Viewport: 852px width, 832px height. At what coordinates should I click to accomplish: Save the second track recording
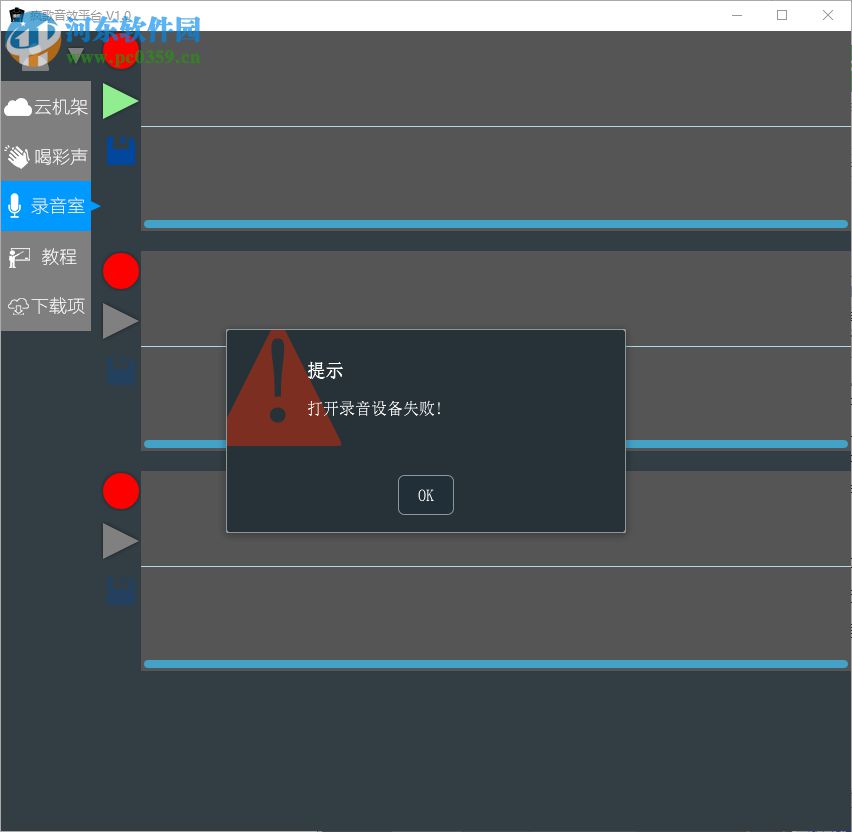[x=121, y=371]
